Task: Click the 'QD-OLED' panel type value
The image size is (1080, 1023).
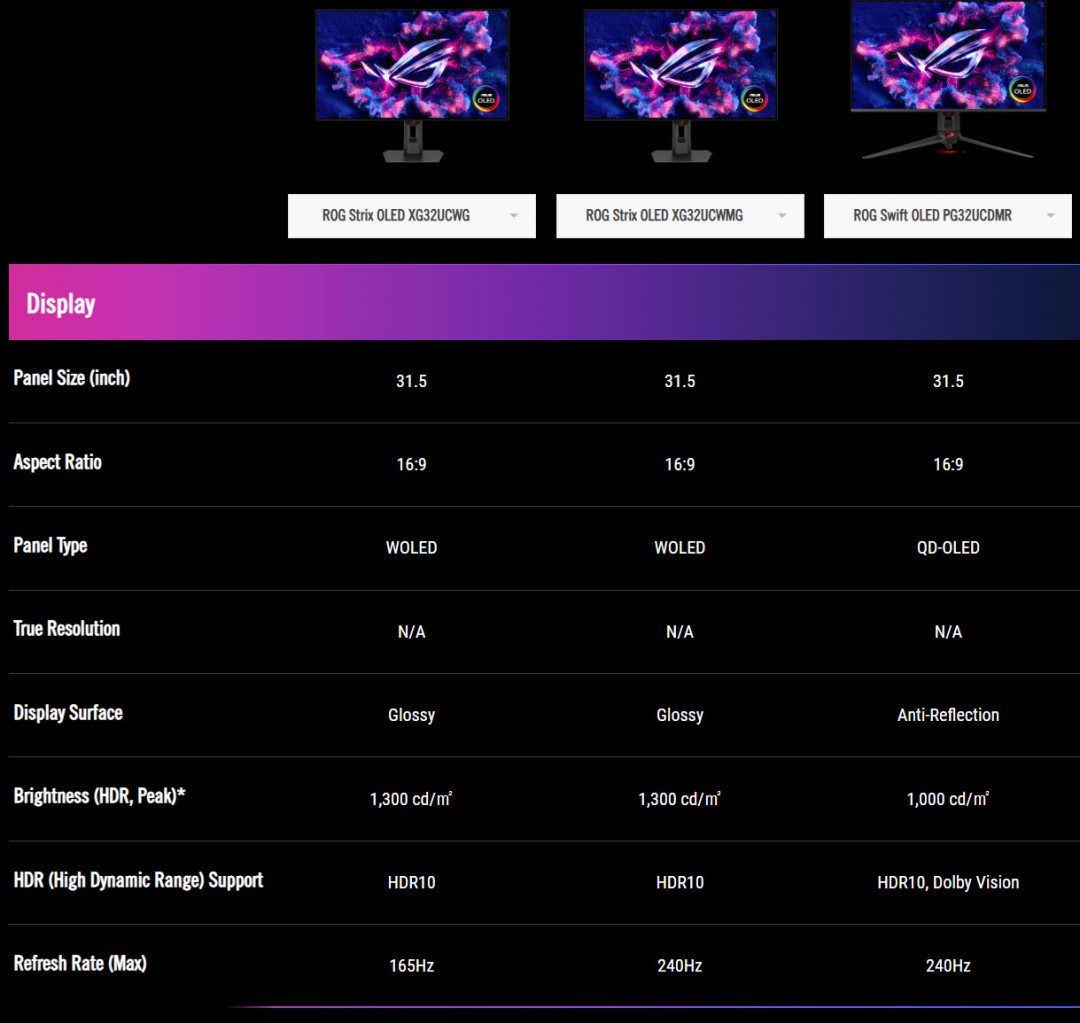Action: point(948,548)
